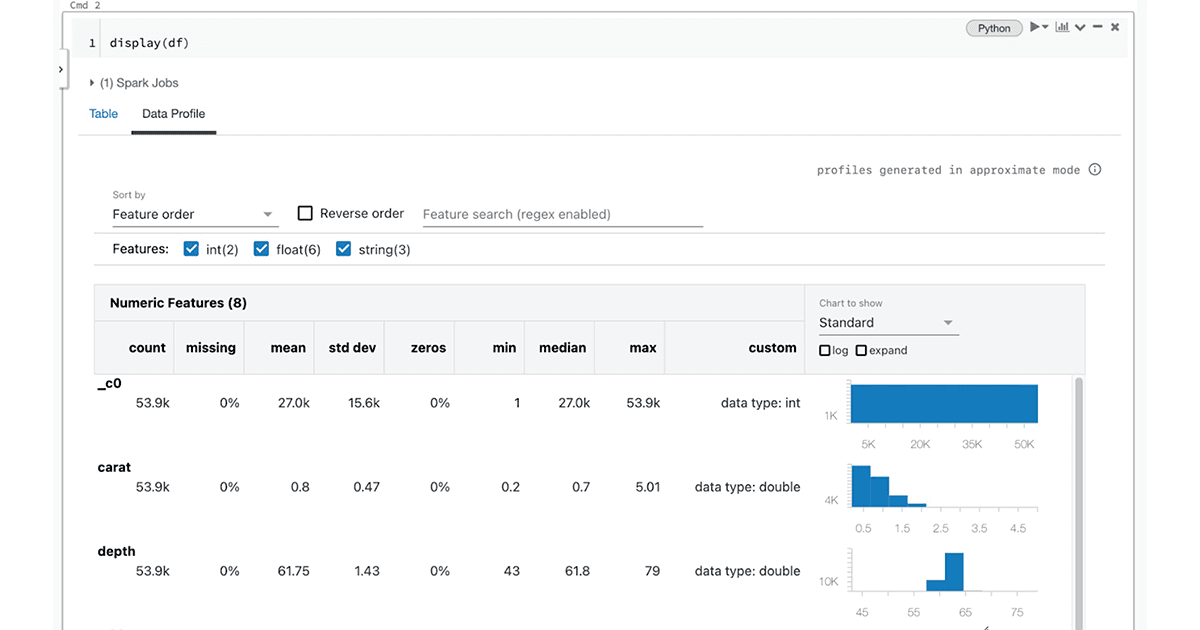
Task: Open the Chart to show Standard dropdown
Action: (x=887, y=323)
